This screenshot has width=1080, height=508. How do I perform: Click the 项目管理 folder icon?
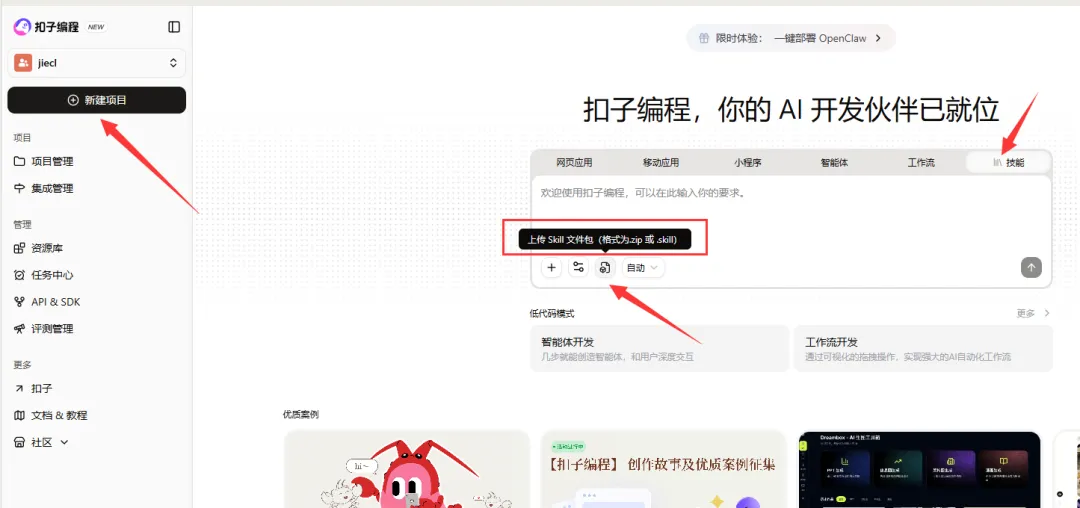(x=19, y=161)
